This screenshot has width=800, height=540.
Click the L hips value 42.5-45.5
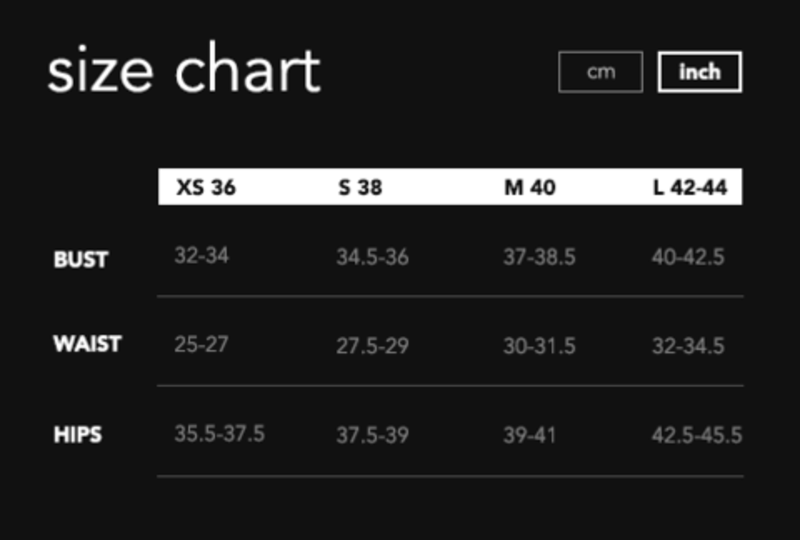[x=696, y=435]
